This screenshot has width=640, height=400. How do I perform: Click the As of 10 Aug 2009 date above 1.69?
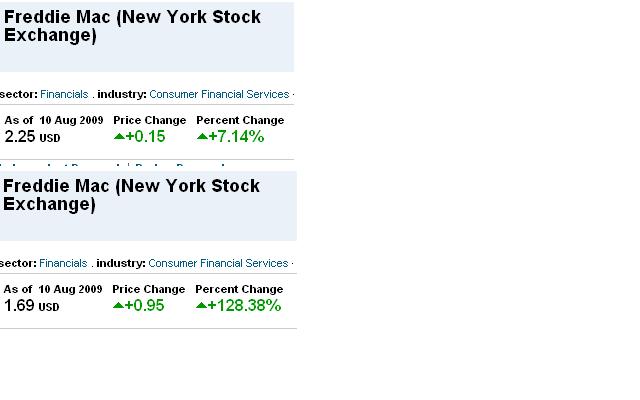tap(53, 289)
